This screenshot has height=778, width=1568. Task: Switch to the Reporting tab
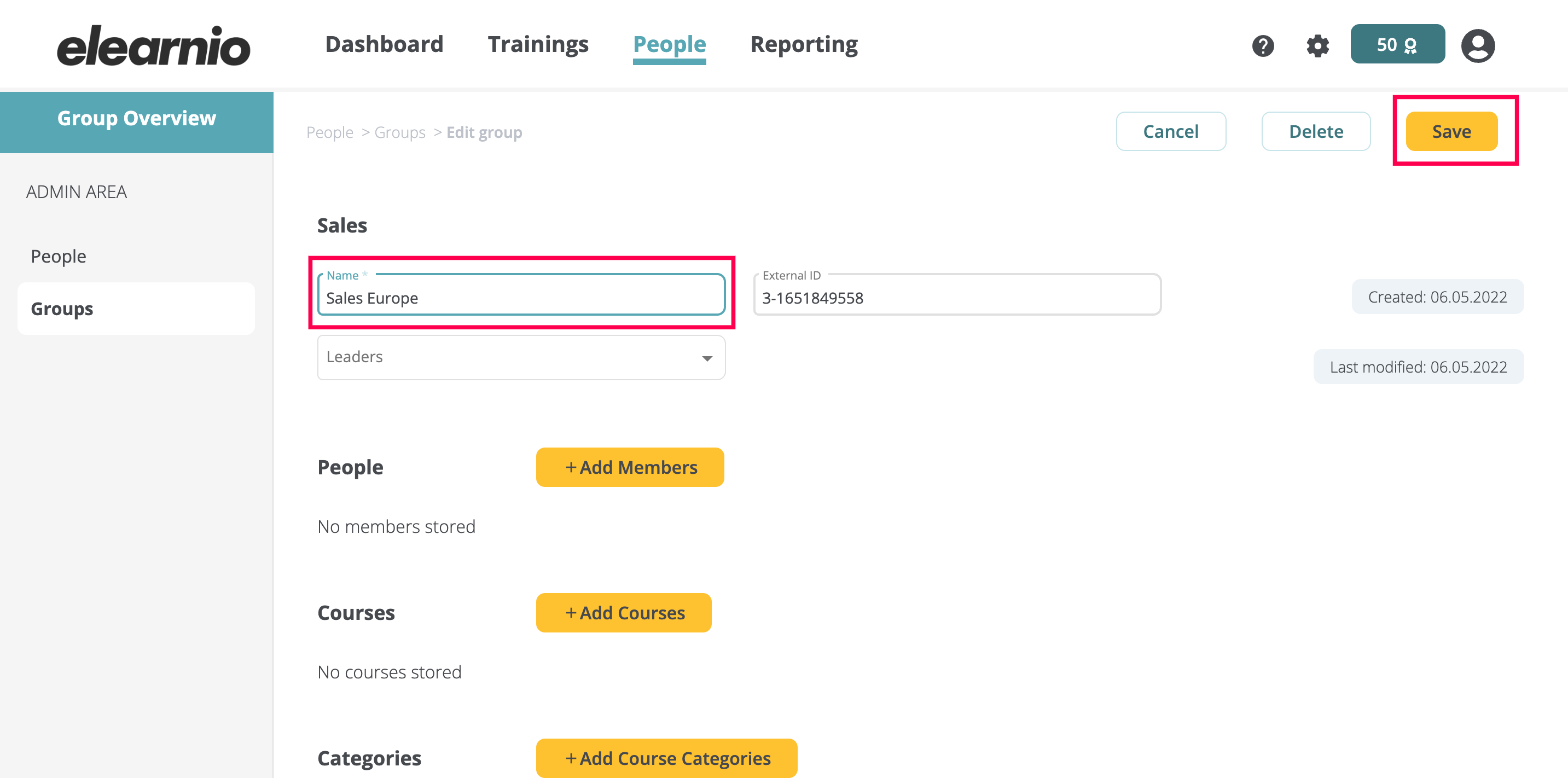coord(804,44)
